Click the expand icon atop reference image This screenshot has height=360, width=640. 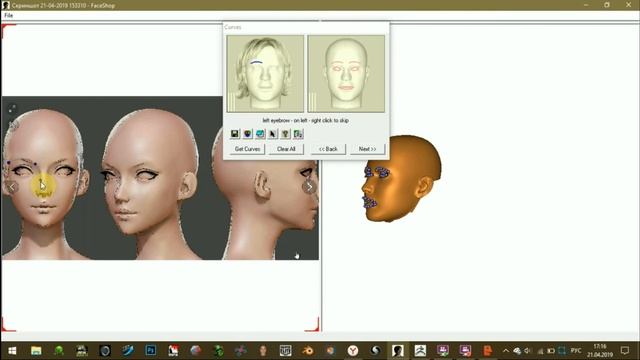click(x=12, y=108)
